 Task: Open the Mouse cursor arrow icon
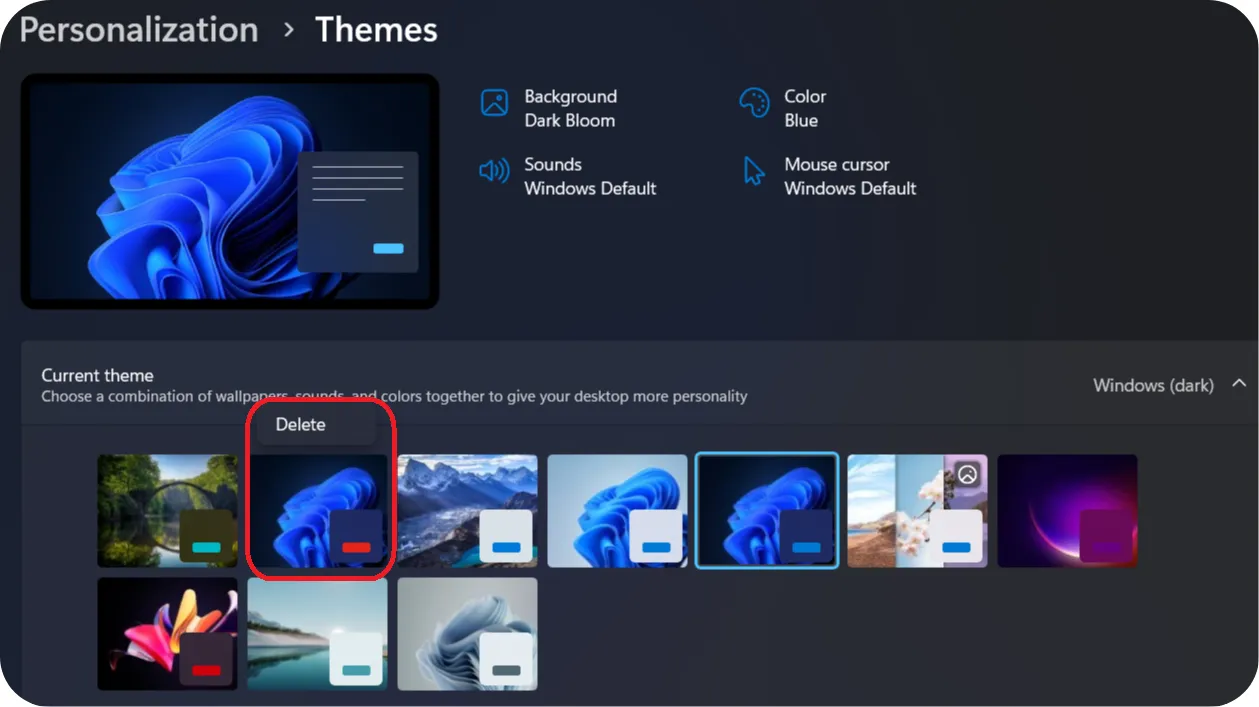[x=753, y=171]
